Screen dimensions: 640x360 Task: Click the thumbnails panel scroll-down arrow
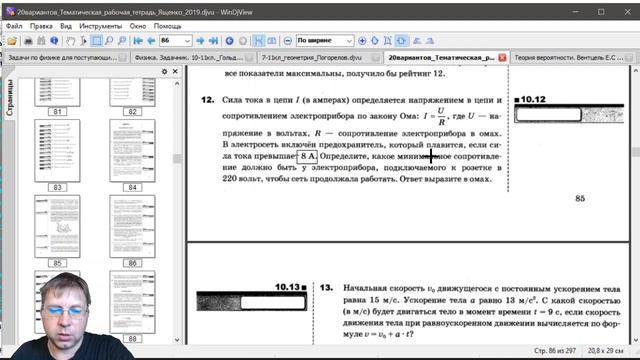177,340
